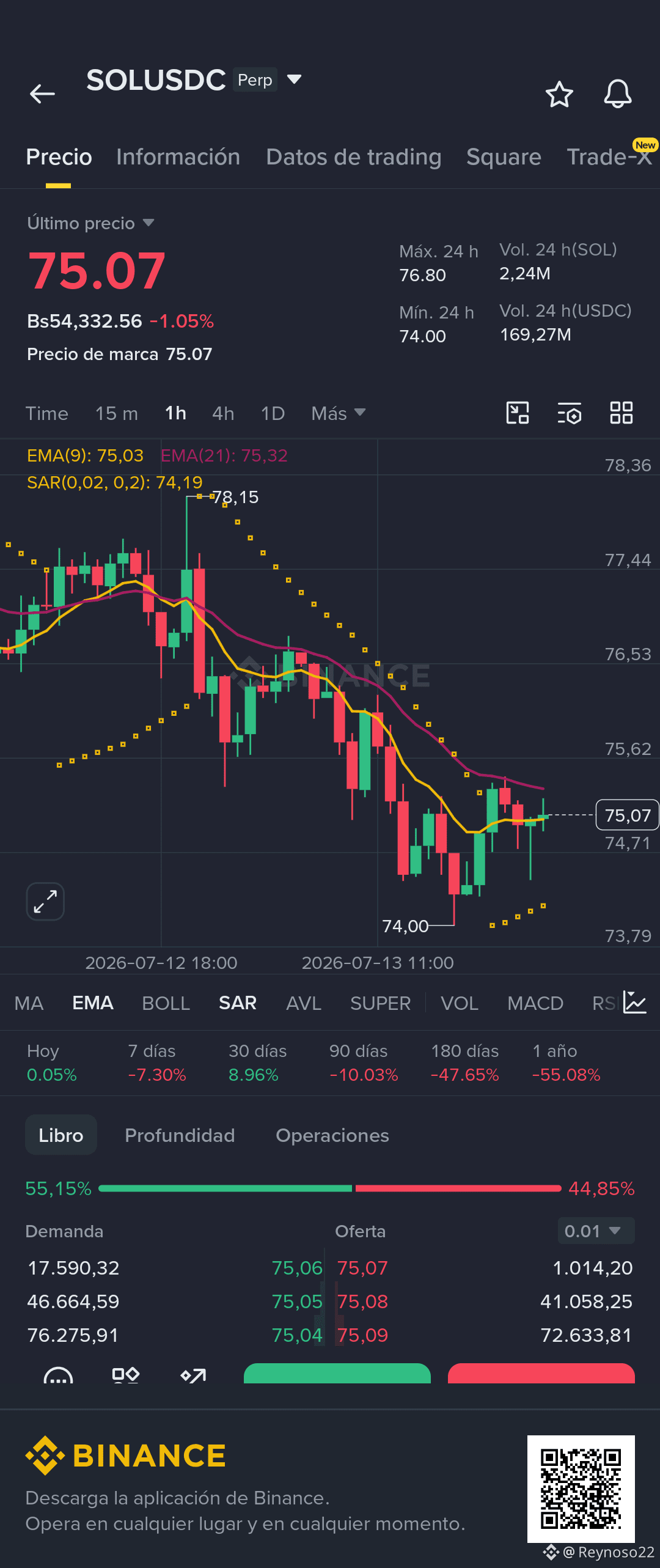Tap the share arrow icon in bottom bar
The width and height of the screenshot is (660, 1568).
click(x=193, y=1375)
